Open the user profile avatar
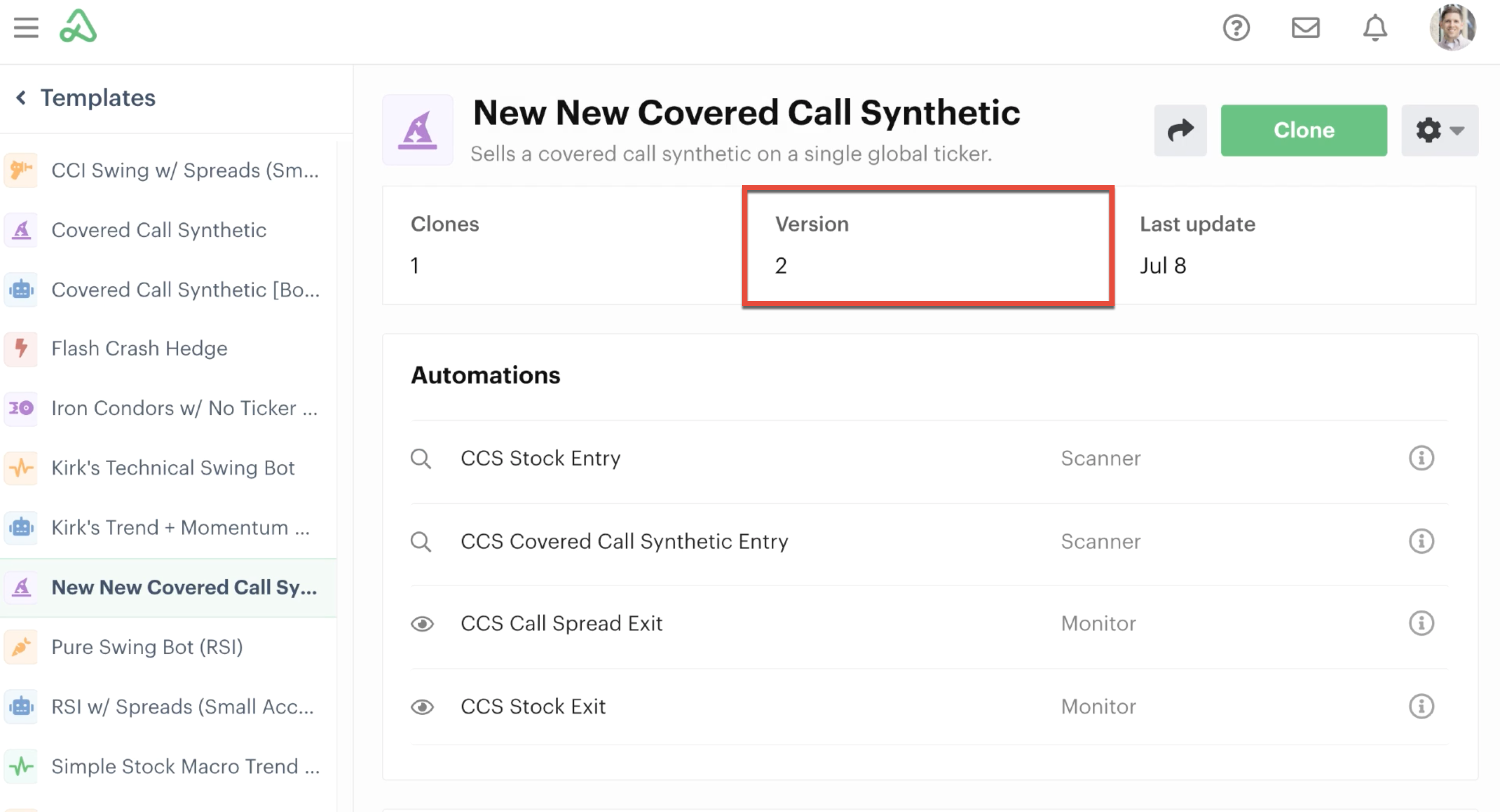Image resolution: width=1500 pixels, height=812 pixels. pyautogui.click(x=1453, y=28)
